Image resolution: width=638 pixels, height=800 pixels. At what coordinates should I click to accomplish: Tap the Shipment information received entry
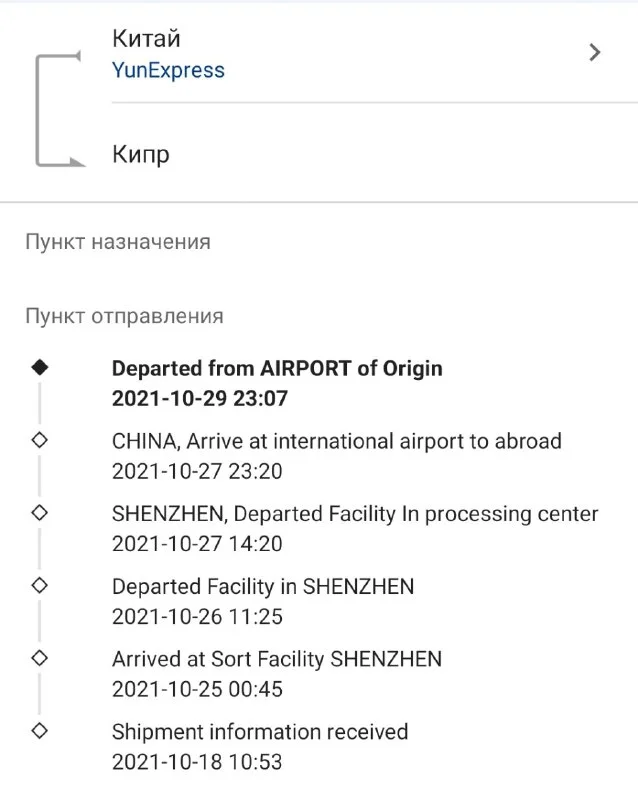tap(260, 732)
